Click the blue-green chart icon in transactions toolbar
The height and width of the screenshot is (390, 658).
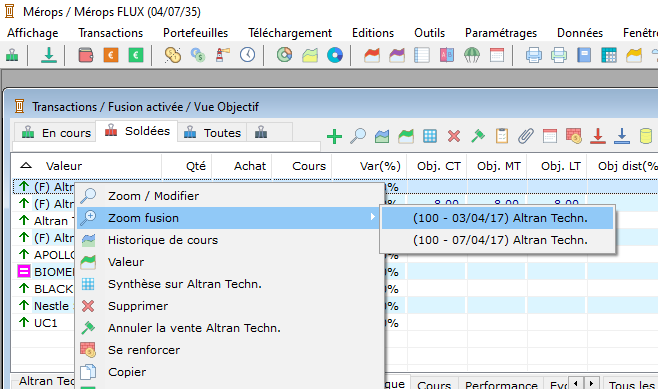(382, 136)
